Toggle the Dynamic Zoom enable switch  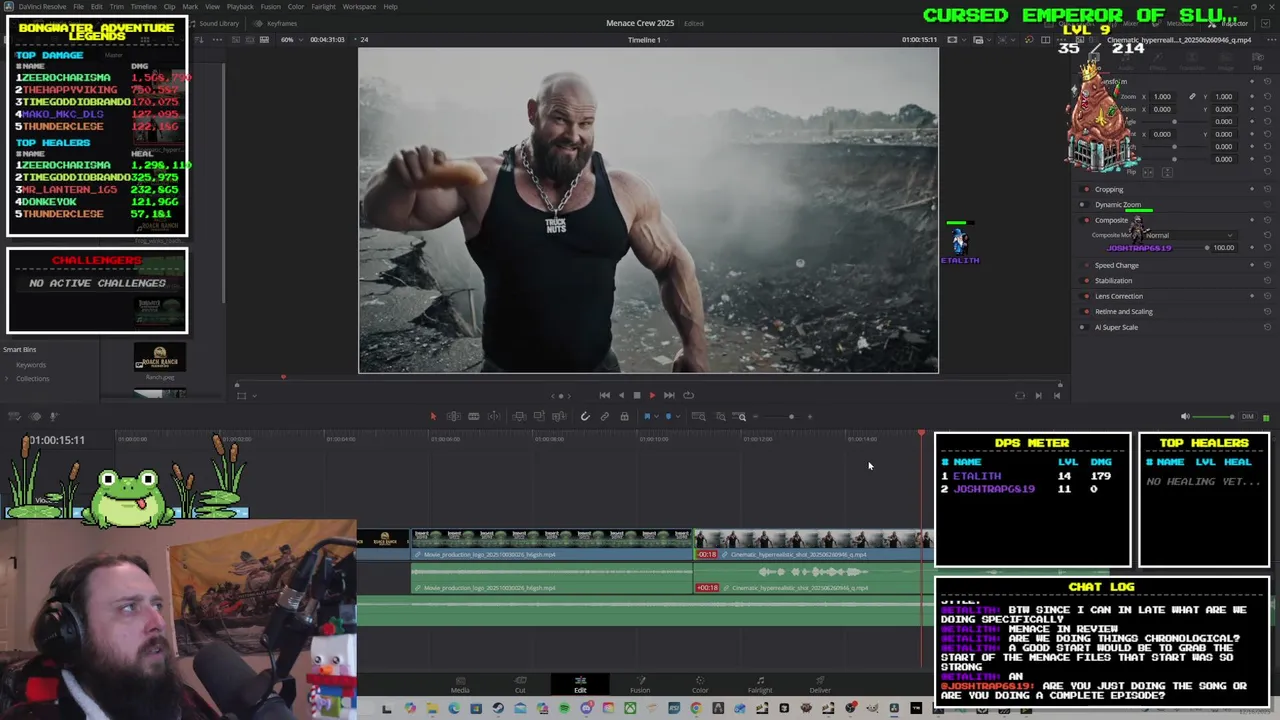coord(1086,205)
